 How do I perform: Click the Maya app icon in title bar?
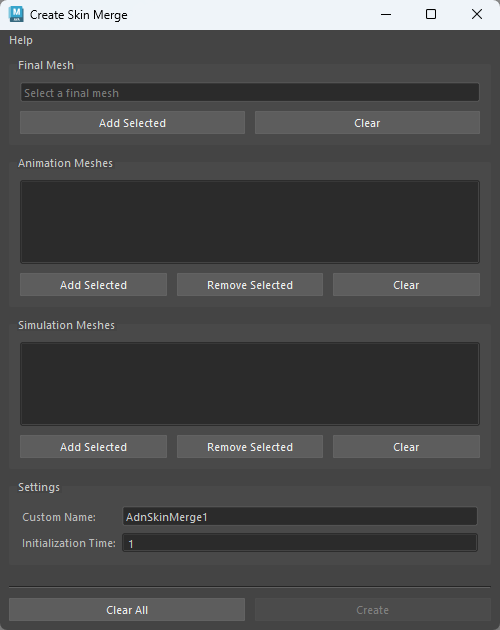16,14
